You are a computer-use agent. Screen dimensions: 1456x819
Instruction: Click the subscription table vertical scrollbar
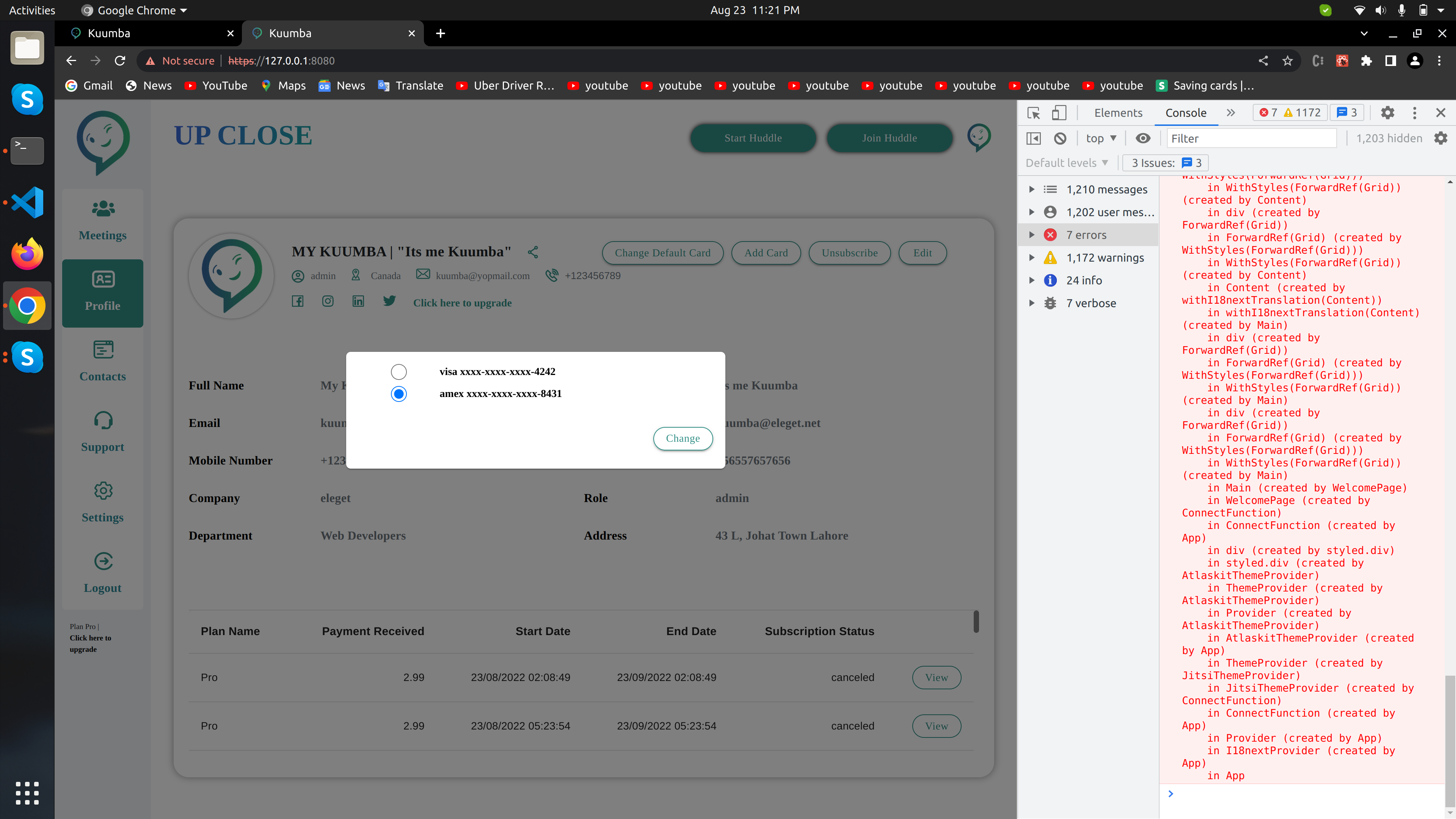(x=976, y=621)
